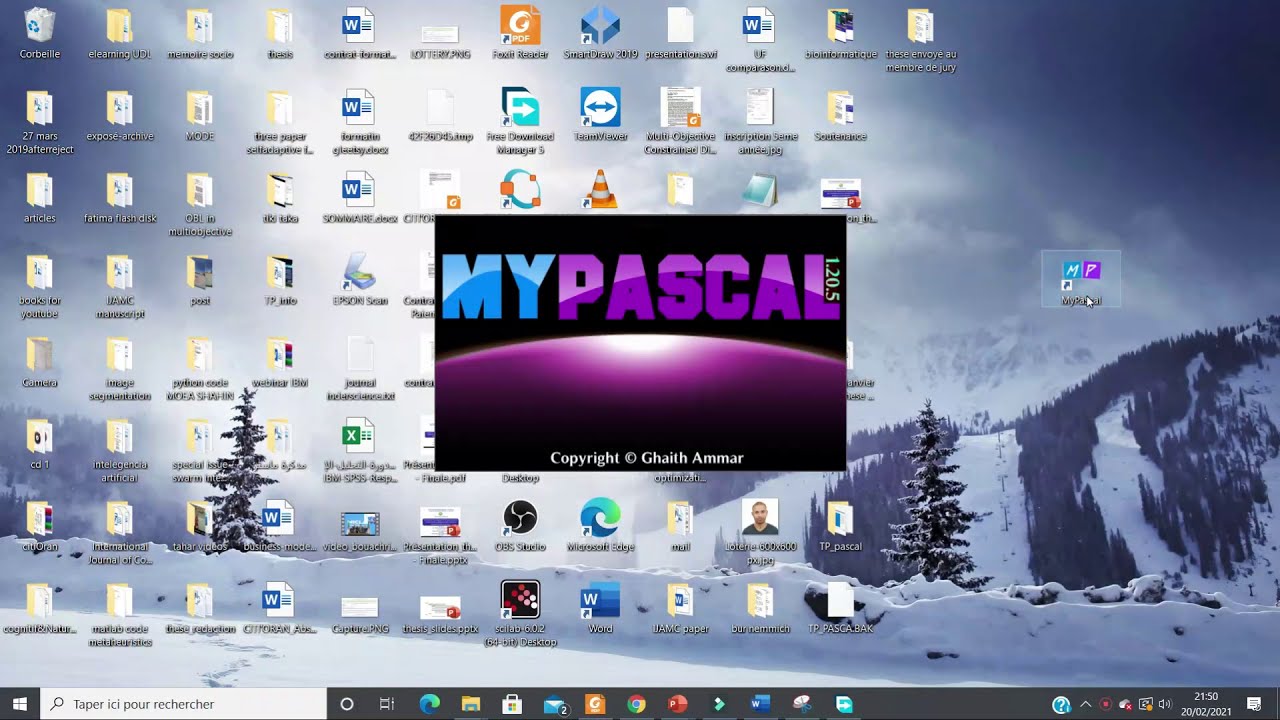Image resolution: width=1280 pixels, height=720 pixels.
Task: Select the Foxit Reader desktop icon
Action: click(520, 33)
